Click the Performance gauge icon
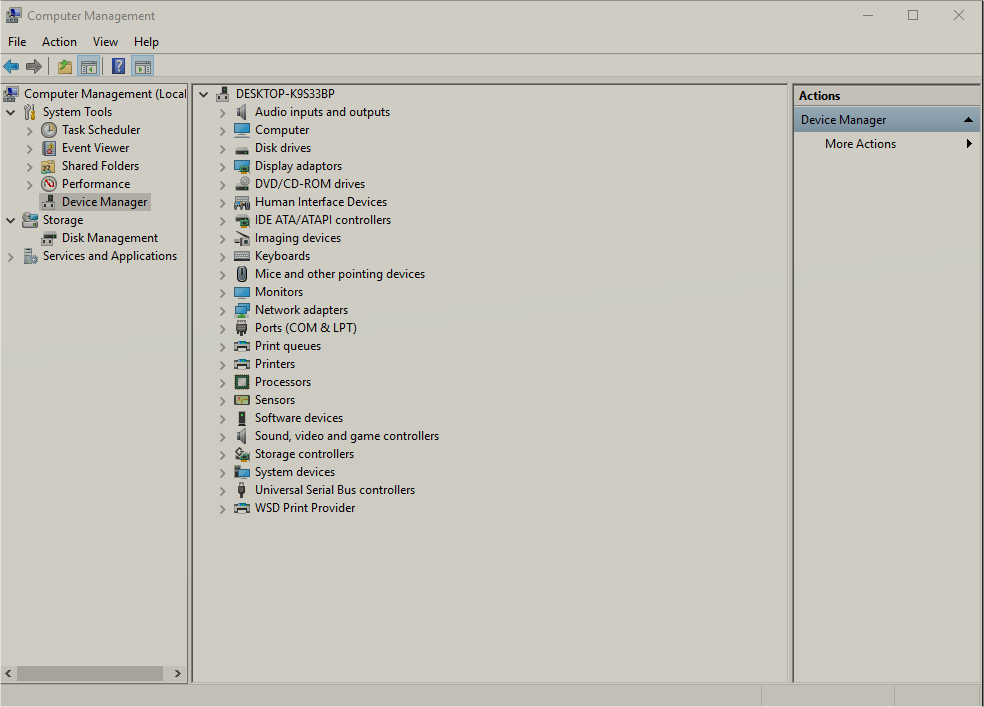The height and width of the screenshot is (707, 984). (x=49, y=184)
